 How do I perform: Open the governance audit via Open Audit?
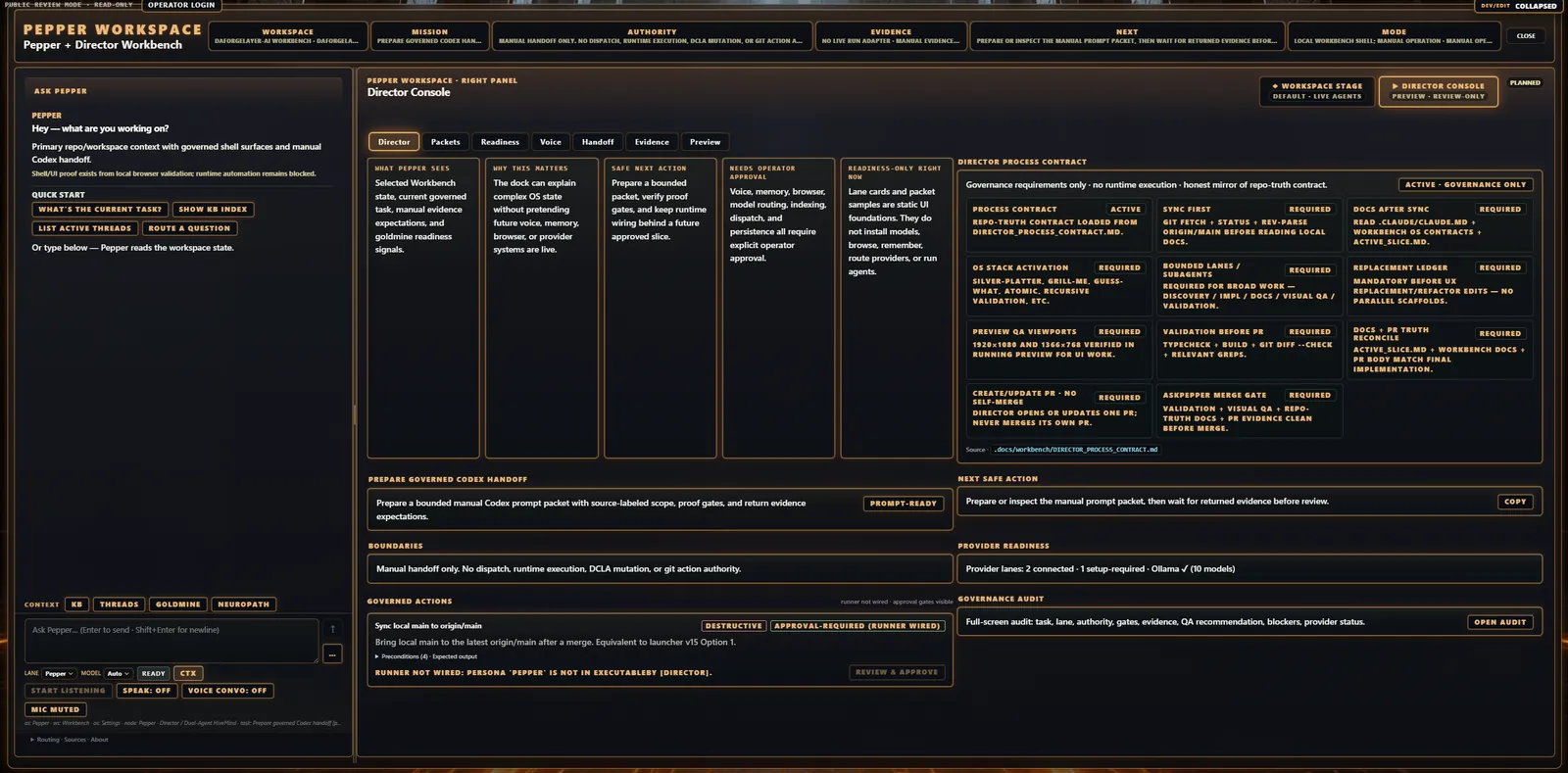(x=1500, y=622)
